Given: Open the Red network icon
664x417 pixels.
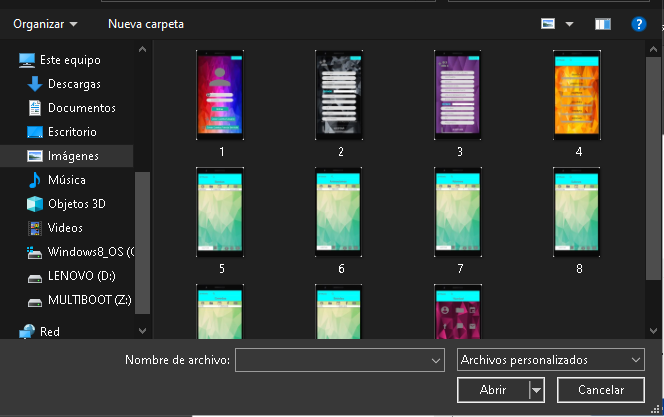Looking at the screenshot, I should [27, 331].
